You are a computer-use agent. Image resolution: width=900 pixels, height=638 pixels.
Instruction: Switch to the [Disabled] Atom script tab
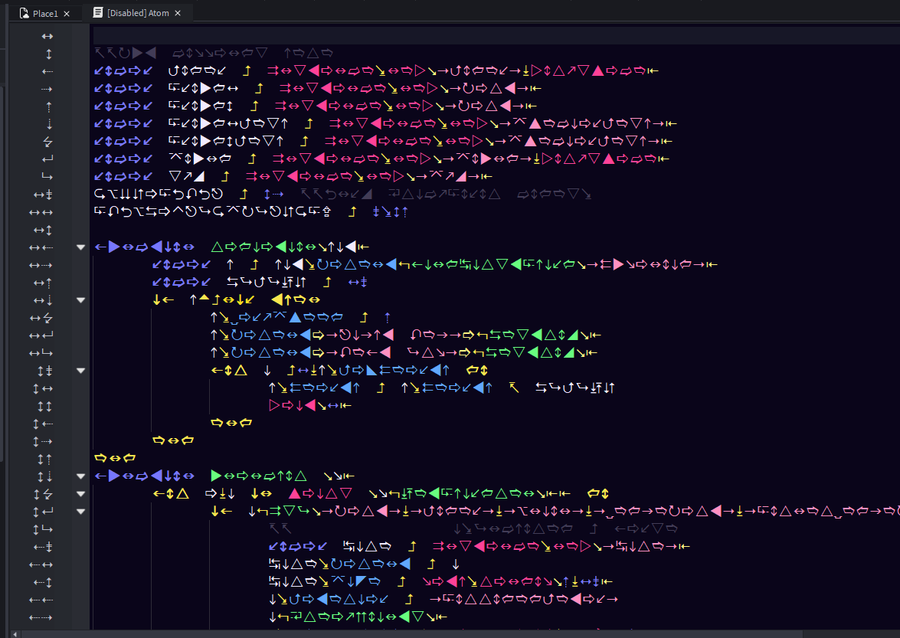click(x=138, y=13)
